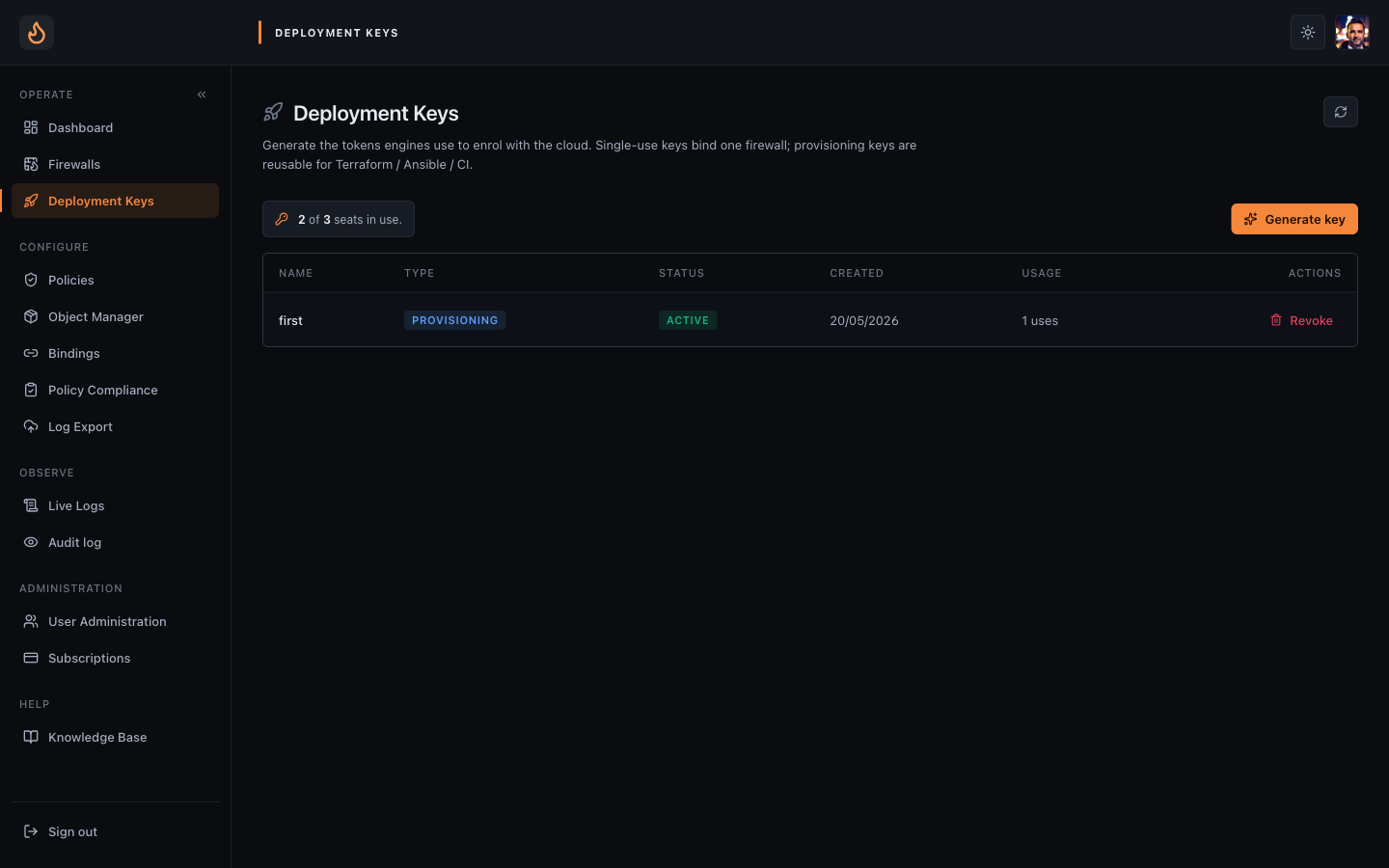Image resolution: width=1389 pixels, height=868 pixels.
Task: Click the NAME column header
Action: pos(296,273)
